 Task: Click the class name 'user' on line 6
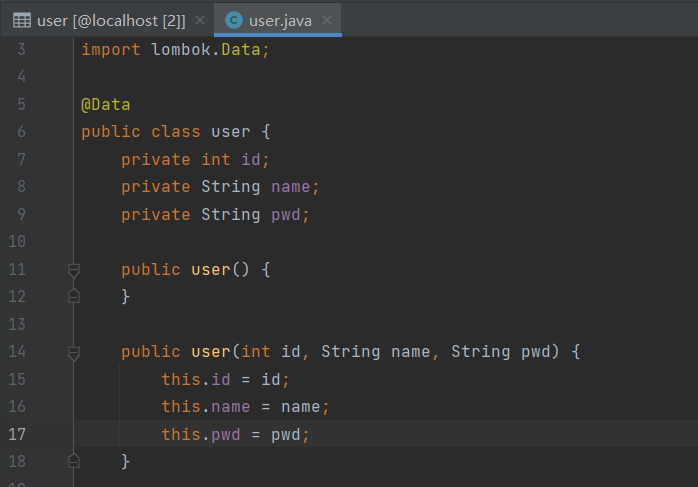(x=231, y=132)
